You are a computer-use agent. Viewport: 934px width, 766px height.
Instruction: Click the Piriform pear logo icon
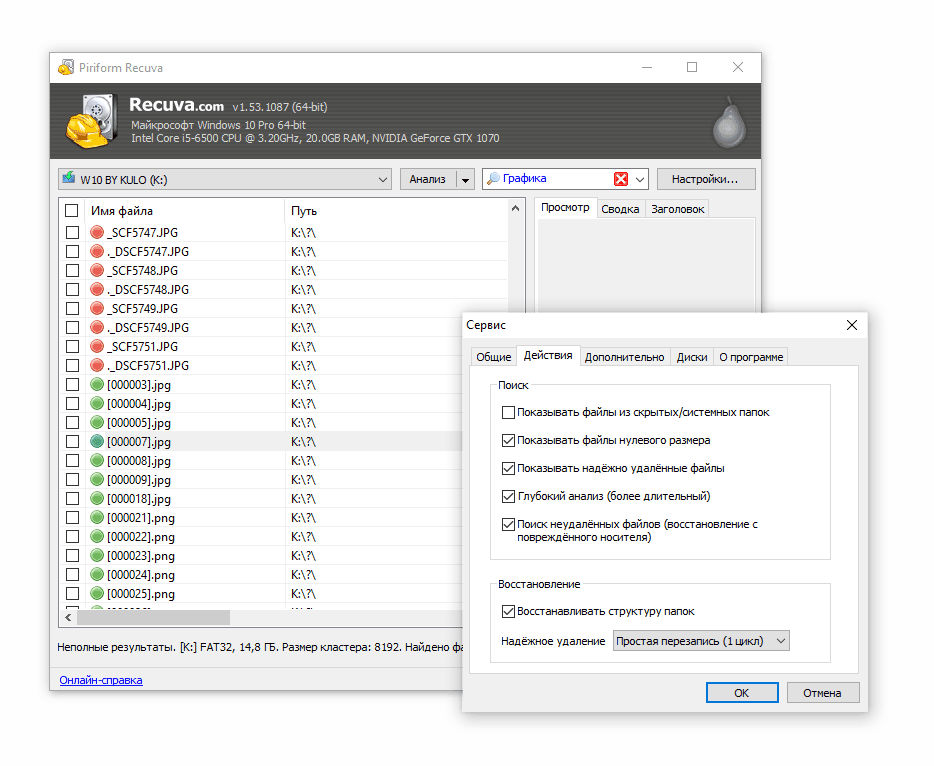pos(729,123)
